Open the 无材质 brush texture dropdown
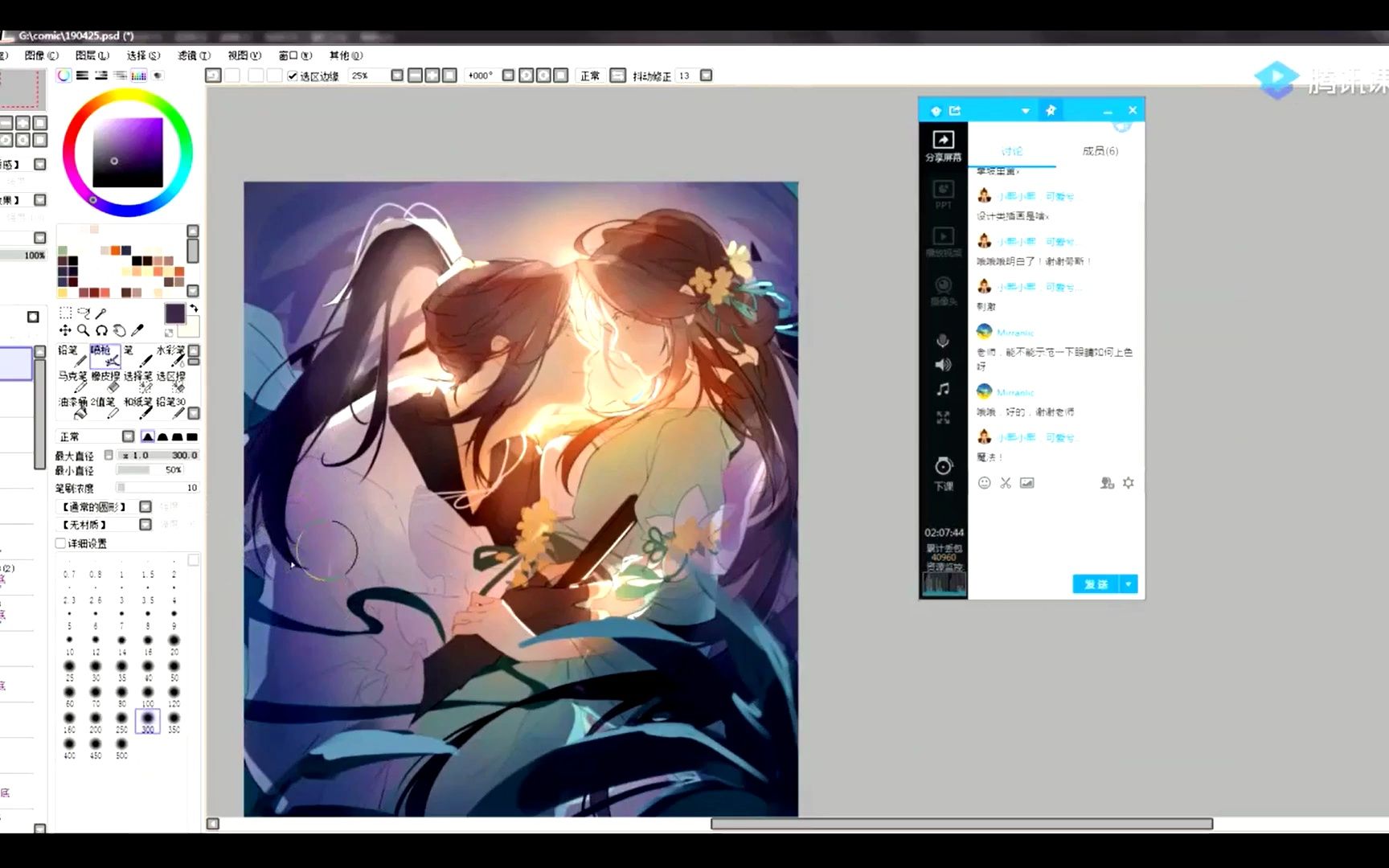The height and width of the screenshot is (868, 1389). 145,524
